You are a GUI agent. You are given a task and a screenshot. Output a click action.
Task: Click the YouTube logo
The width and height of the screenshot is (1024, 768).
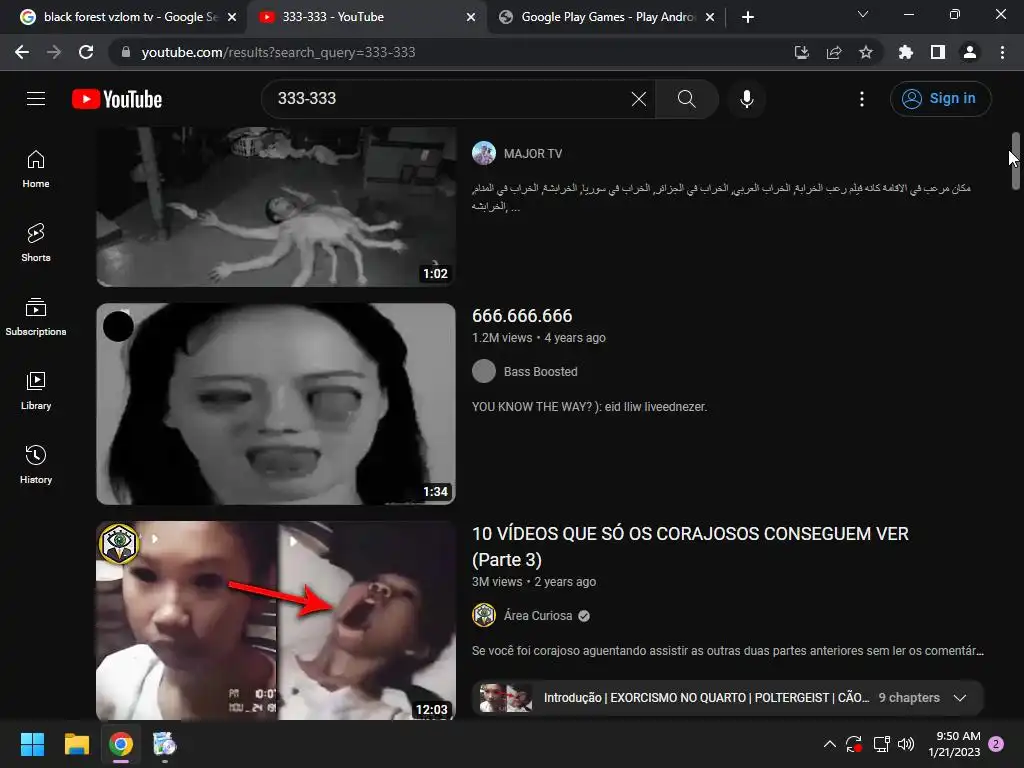[117, 99]
